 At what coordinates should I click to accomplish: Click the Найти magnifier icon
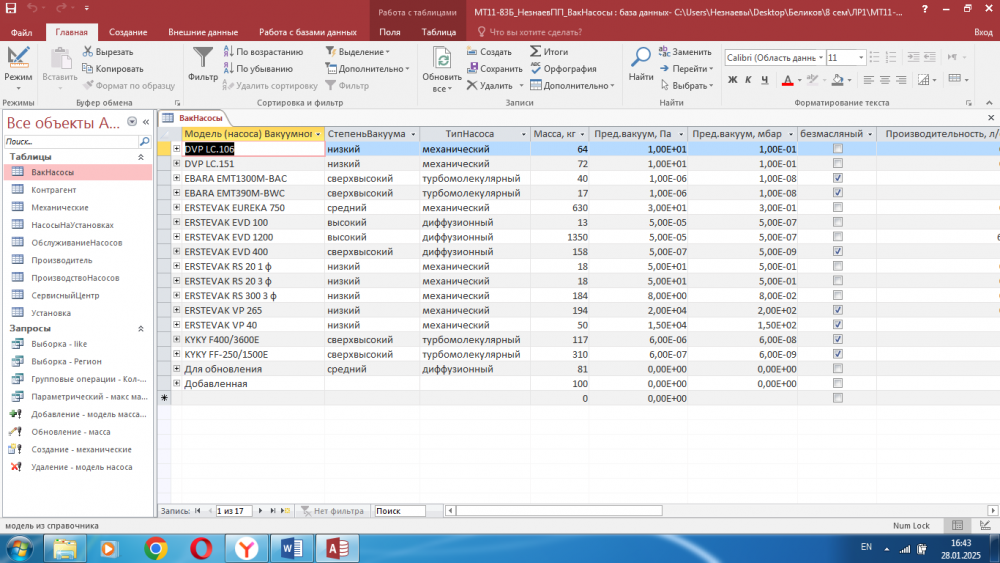click(x=641, y=59)
